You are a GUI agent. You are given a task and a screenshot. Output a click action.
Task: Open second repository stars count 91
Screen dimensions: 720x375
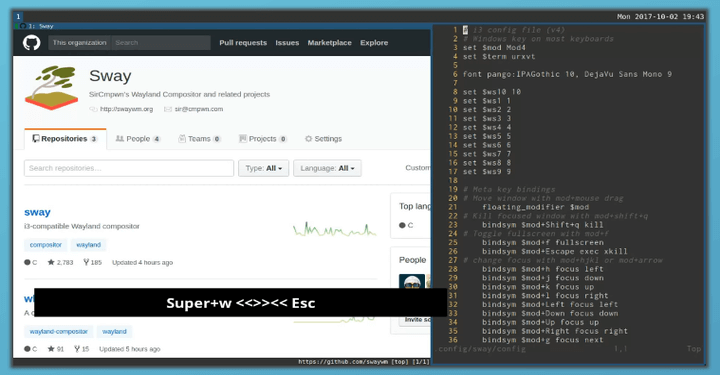(56, 349)
